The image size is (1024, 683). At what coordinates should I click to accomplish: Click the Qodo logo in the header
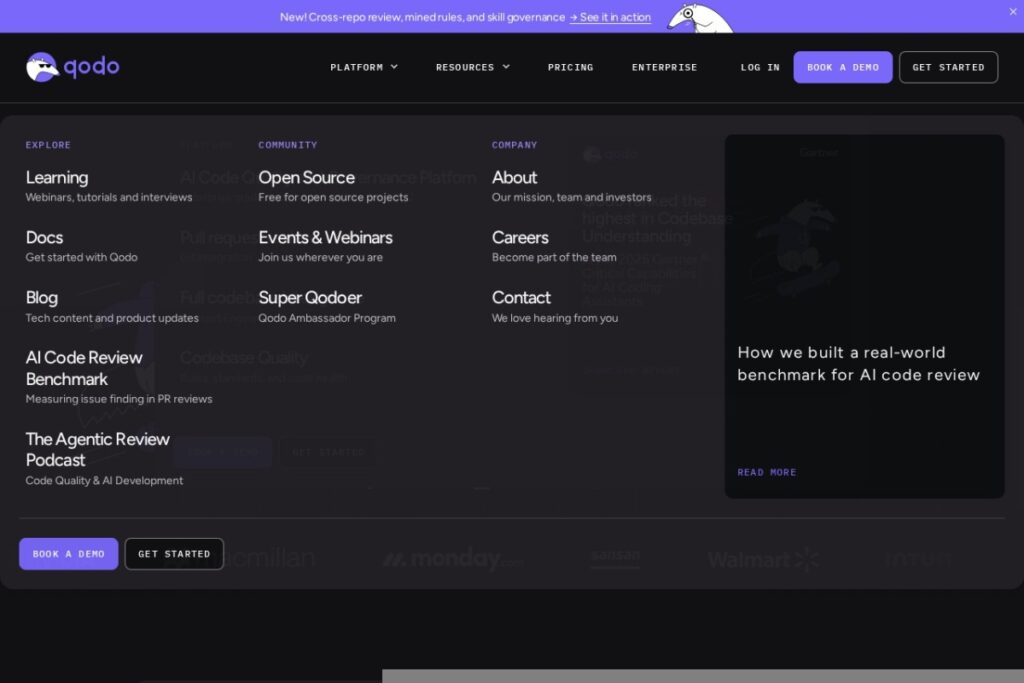pos(72,67)
